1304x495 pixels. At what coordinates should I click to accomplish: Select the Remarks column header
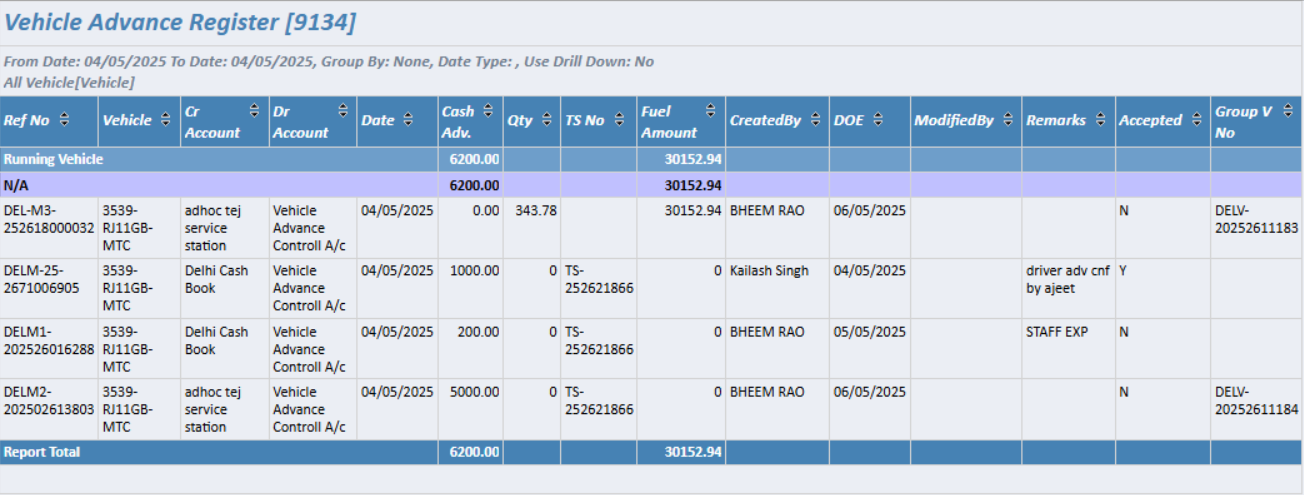pyautogui.click(x=1055, y=120)
